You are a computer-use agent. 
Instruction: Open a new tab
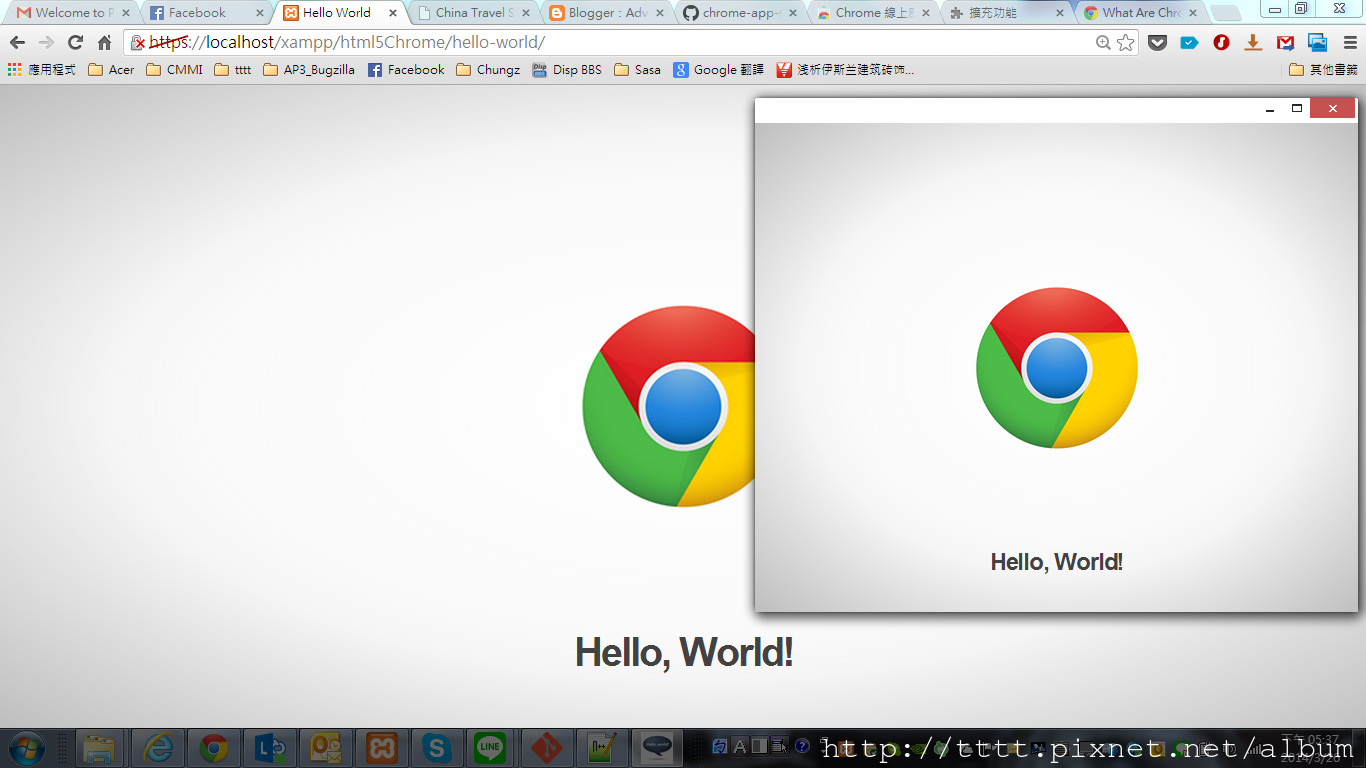pos(1226,13)
